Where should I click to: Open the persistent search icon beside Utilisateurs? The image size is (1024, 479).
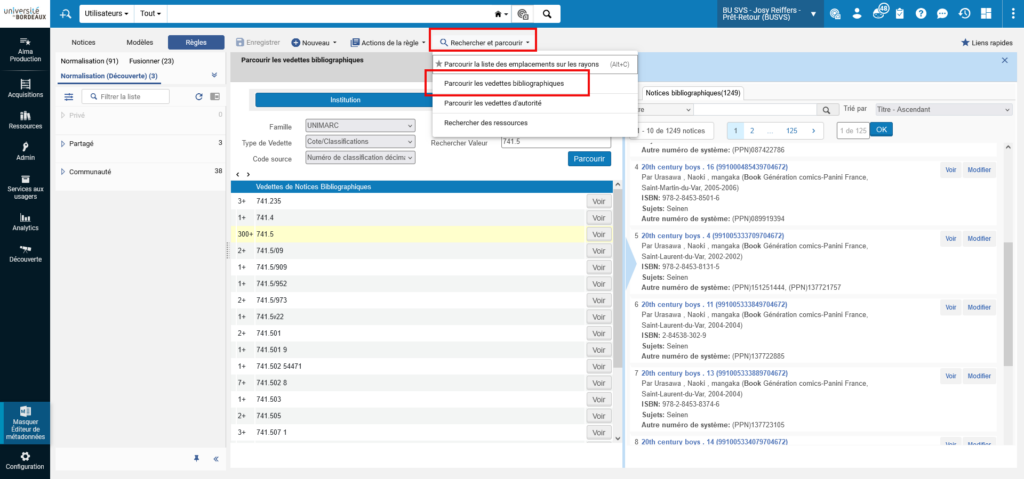tap(65, 14)
